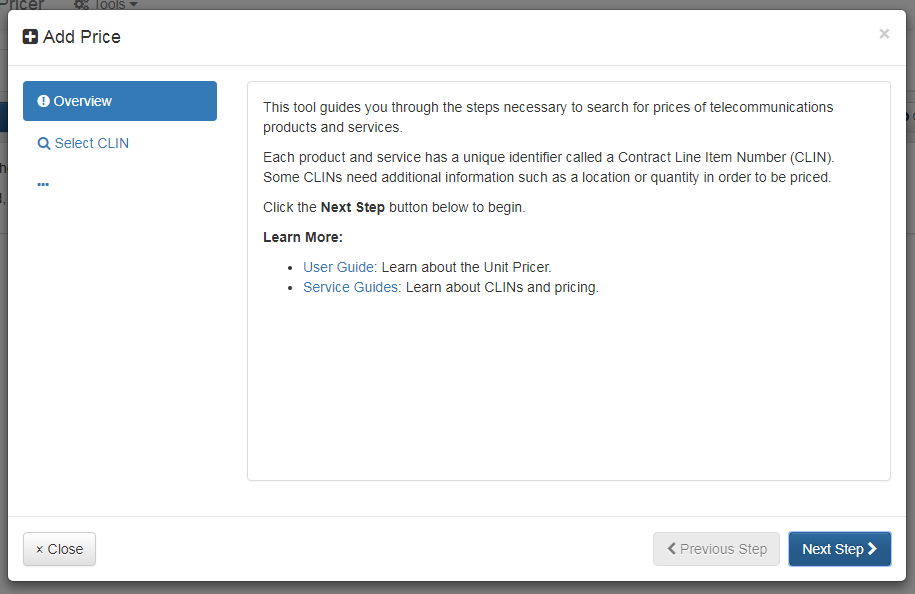This screenshot has width=915, height=594.
Task: Dismiss the dialog with the corner X
Action: [x=884, y=33]
